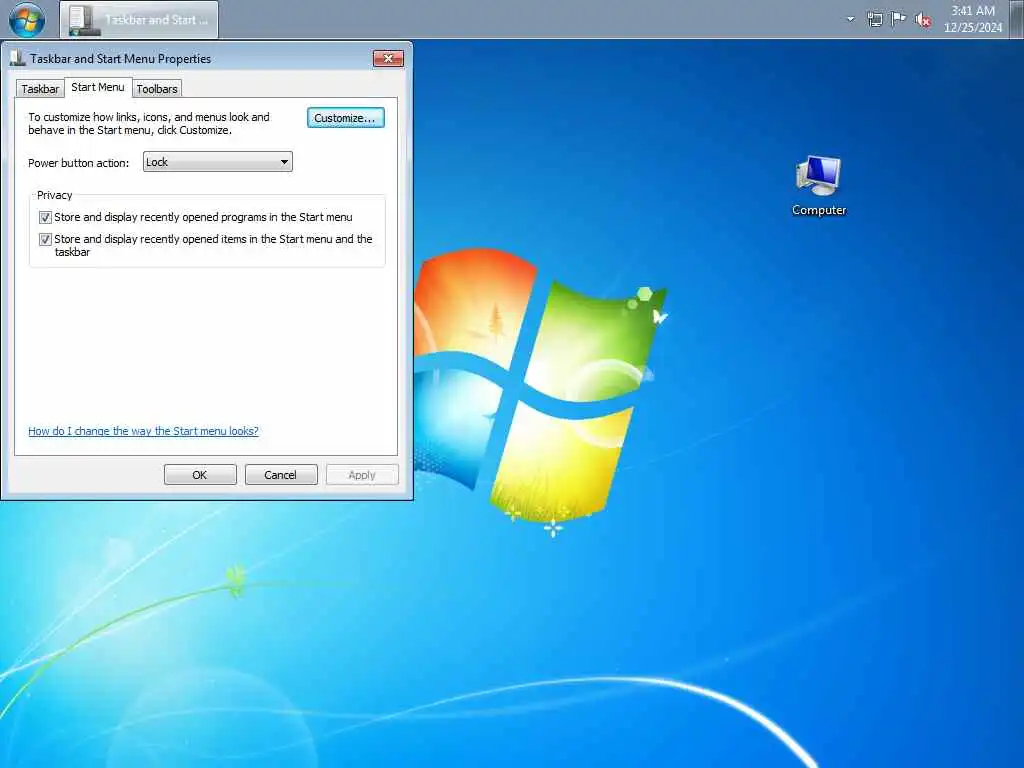1024x768 pixels.
Task: Open the Windows Start orb
Action: (27, 20)
